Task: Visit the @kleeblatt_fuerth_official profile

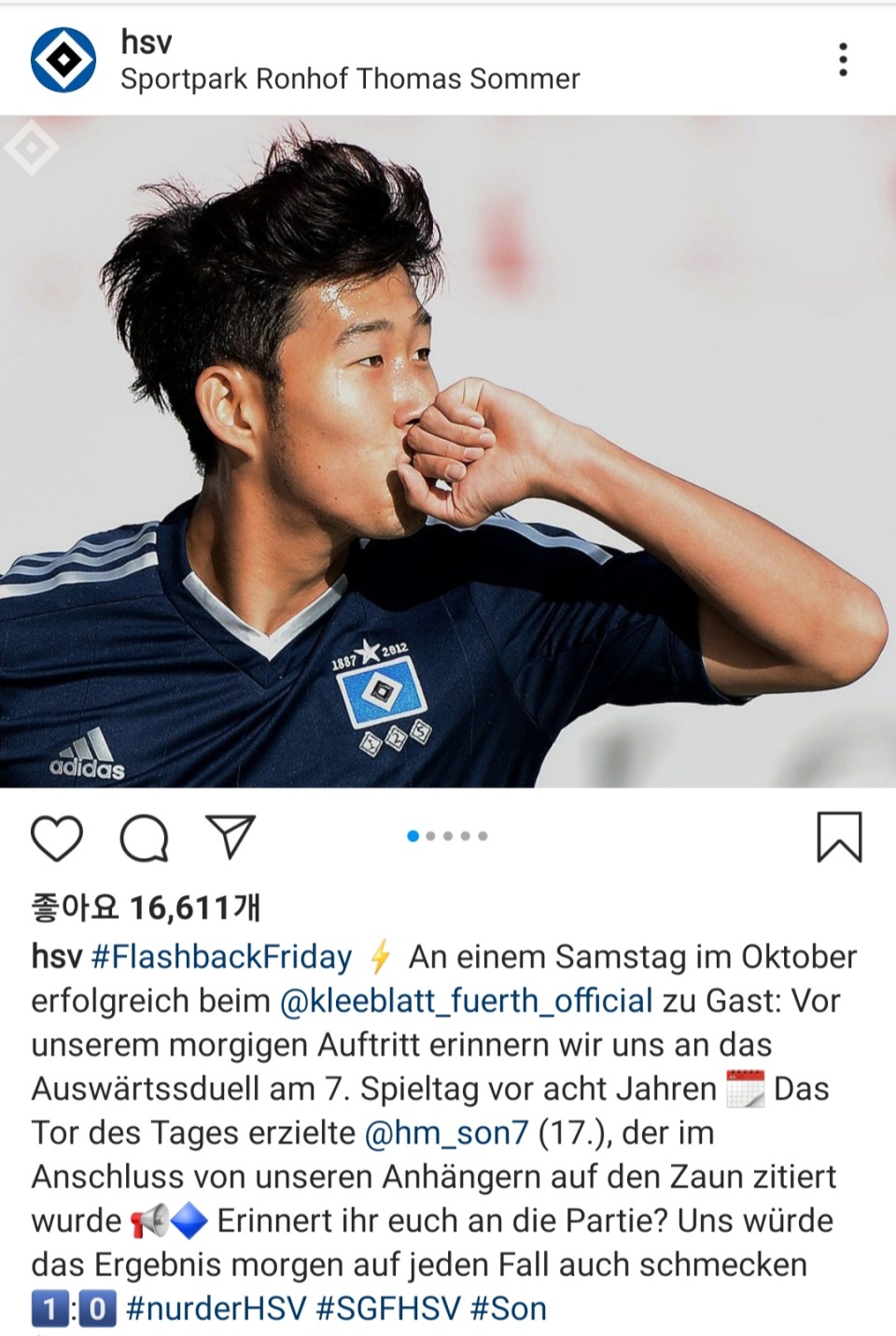Action: (466, 1001)
